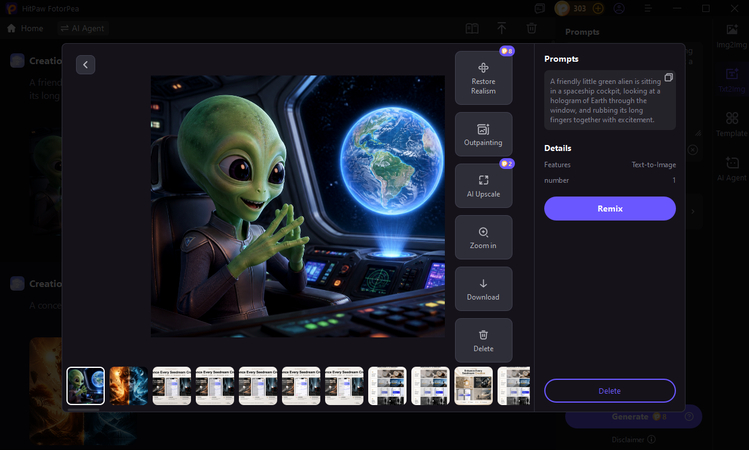Open the user account profile icon
The height and width of the screenshot is (450, 749).
(x=619, y=8)
